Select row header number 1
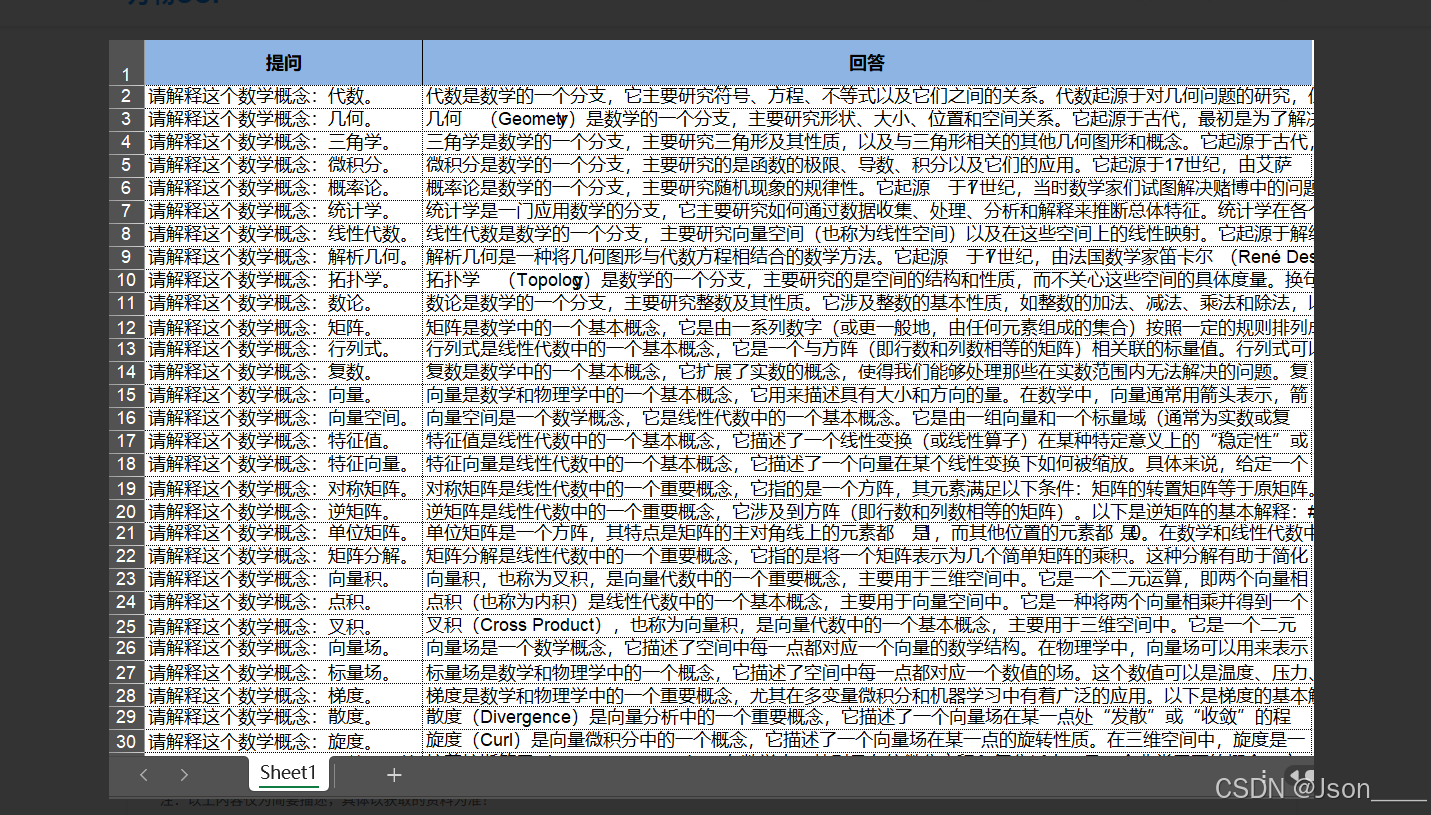 pos(126,63)
